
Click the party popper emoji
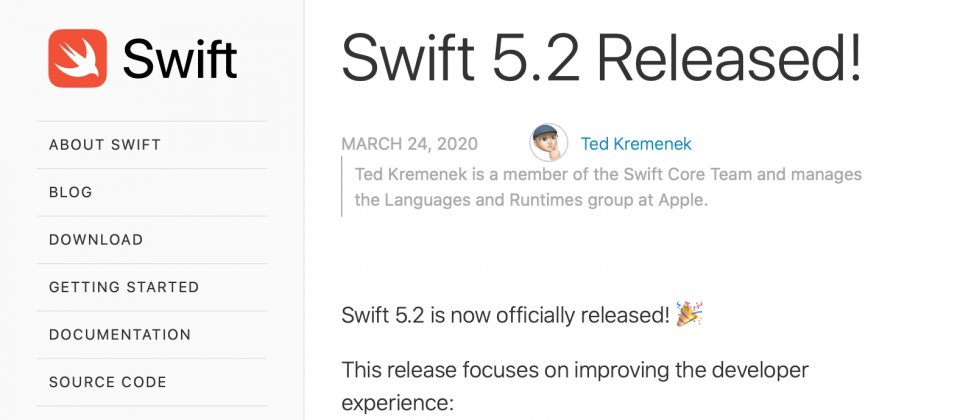[x=689, y=314]
